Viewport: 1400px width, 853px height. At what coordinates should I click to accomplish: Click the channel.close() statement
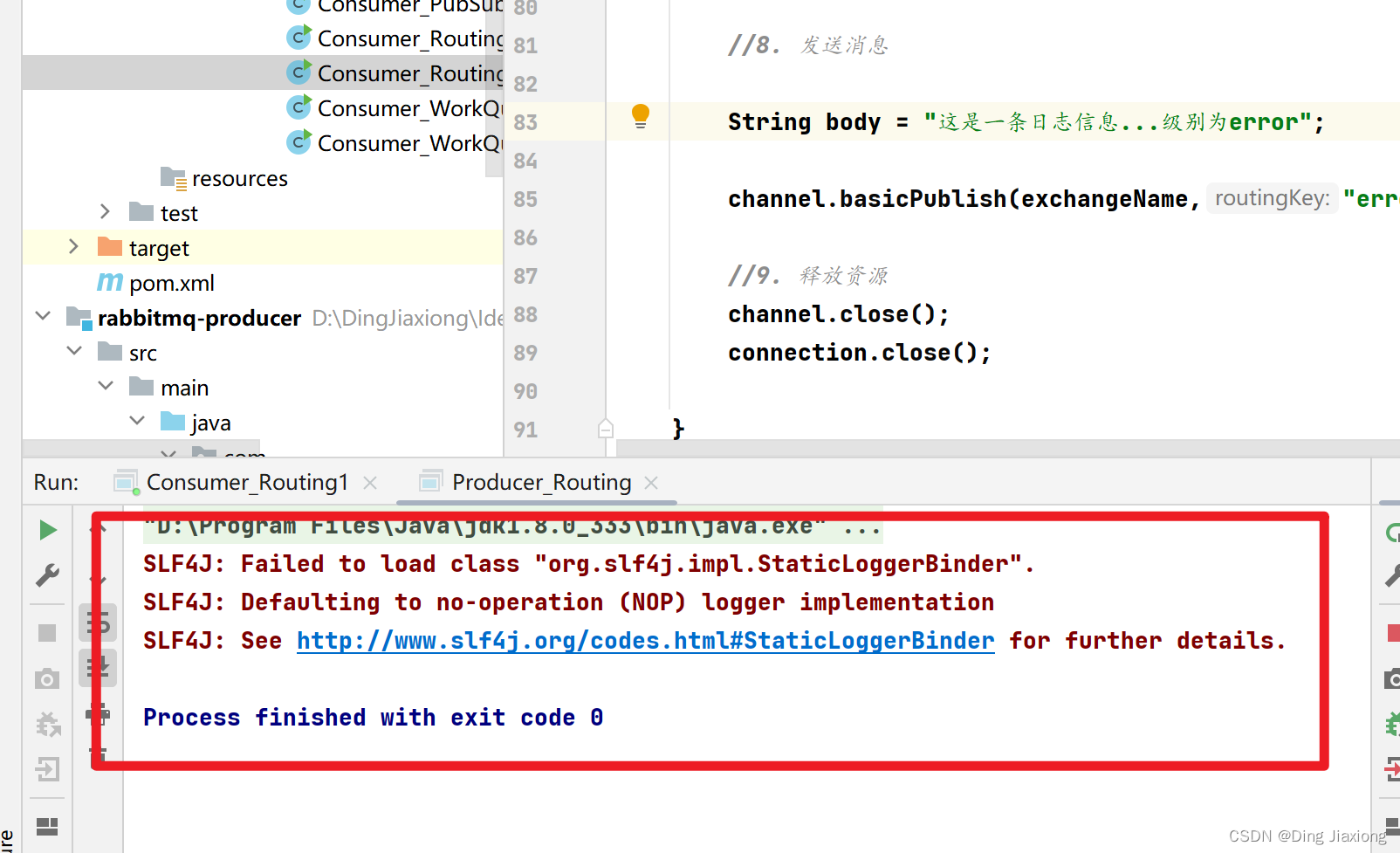click(x=839, y=314)
